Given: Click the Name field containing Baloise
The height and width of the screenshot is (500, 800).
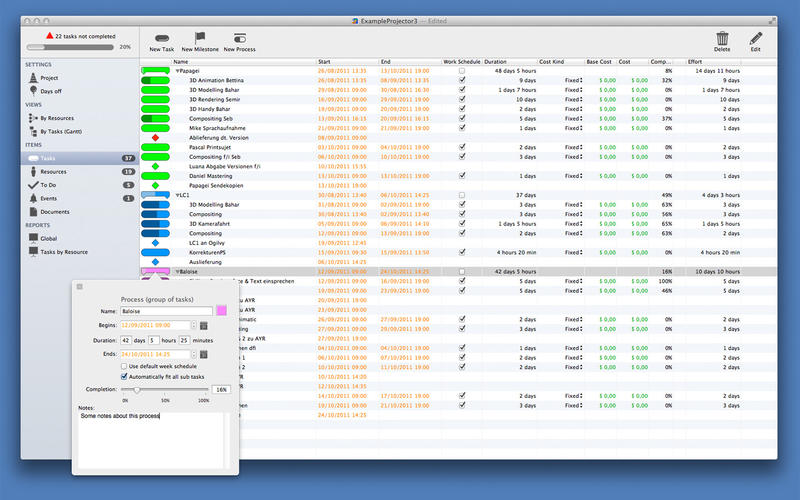Looking at the screenshot, I should (166, 311).
